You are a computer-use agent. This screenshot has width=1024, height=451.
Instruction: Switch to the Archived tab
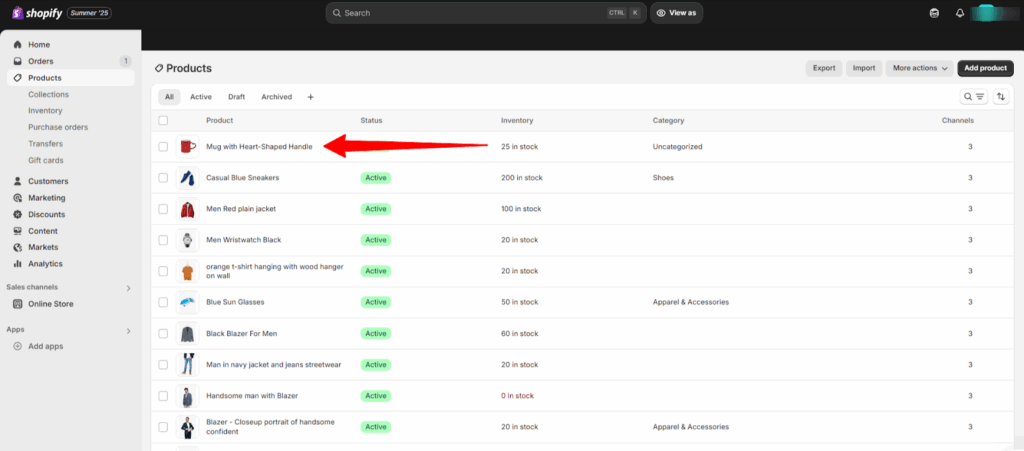tap(276, 97)
